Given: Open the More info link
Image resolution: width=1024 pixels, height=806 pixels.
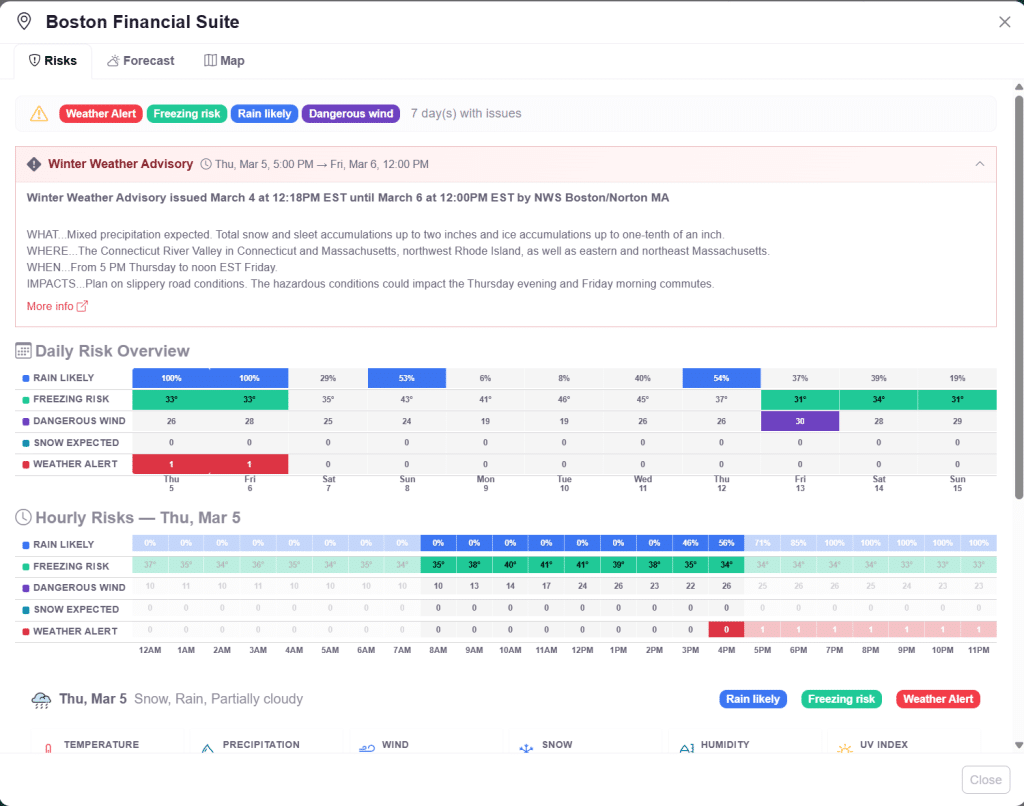Looking at the screenshot, I should (x=50, y=306).
